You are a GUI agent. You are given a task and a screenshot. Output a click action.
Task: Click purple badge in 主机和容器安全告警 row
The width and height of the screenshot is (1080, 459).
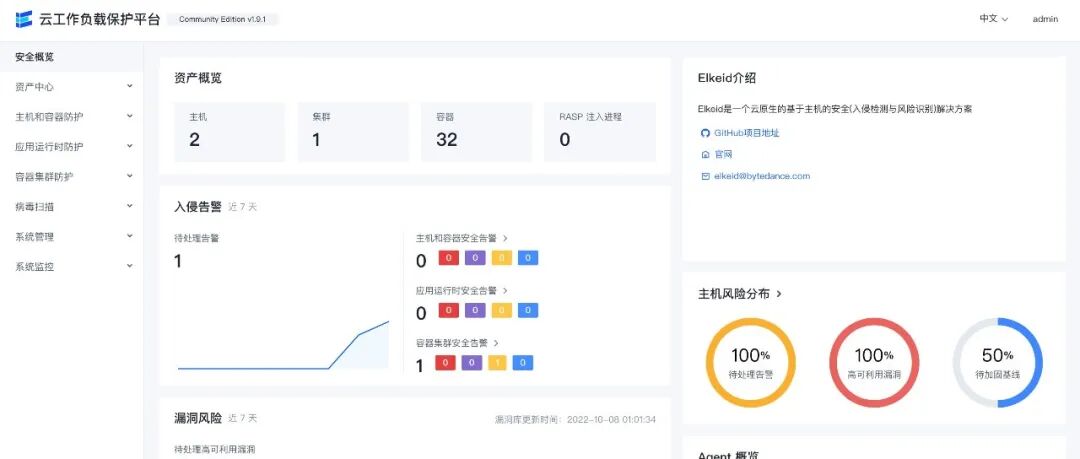coord(475,258)
